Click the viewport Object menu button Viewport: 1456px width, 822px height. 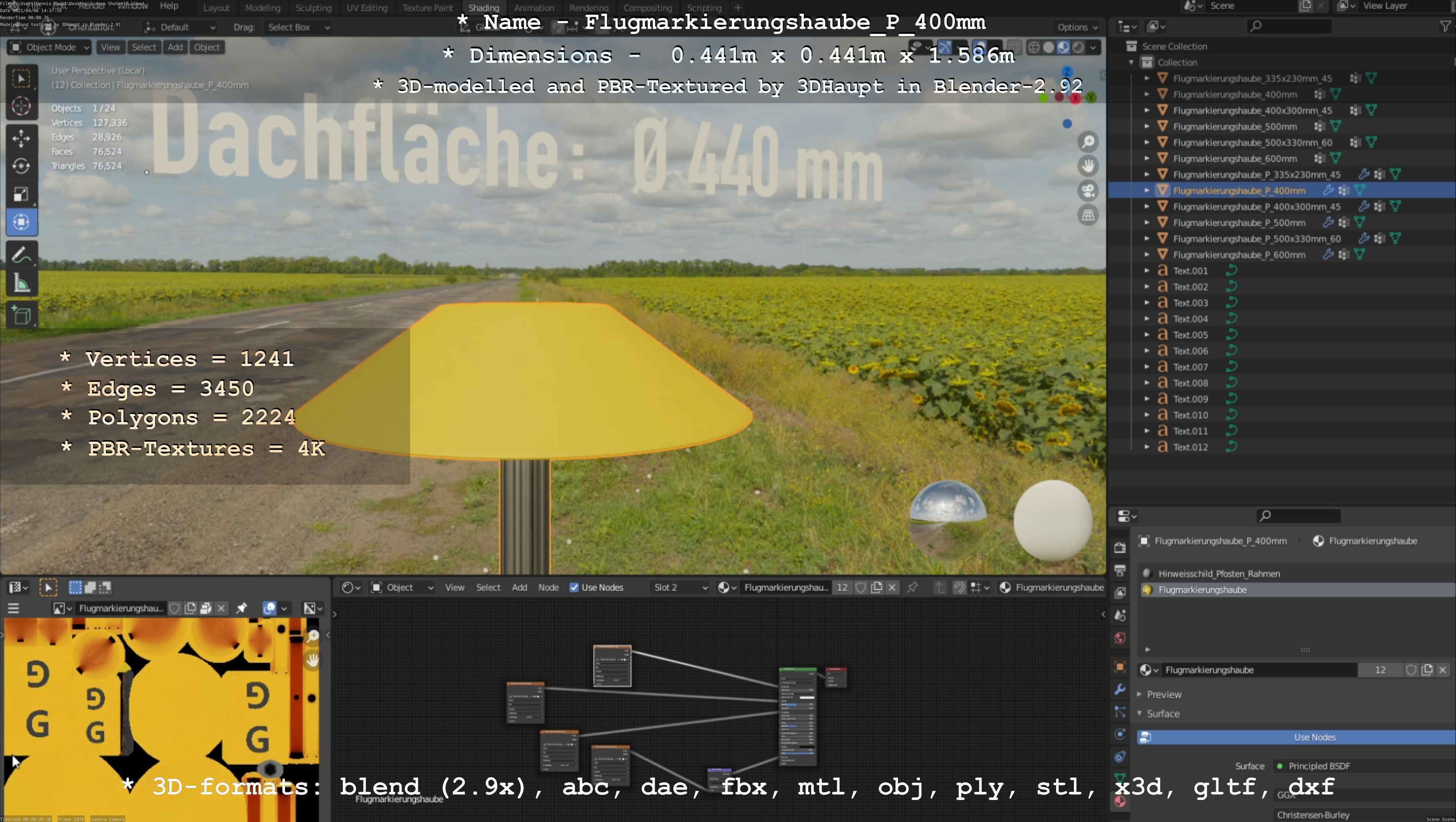[x=207, y=47]
